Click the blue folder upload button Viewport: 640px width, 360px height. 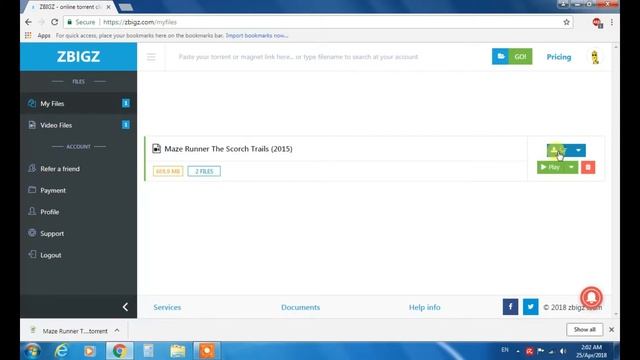[x=500, y=56]
